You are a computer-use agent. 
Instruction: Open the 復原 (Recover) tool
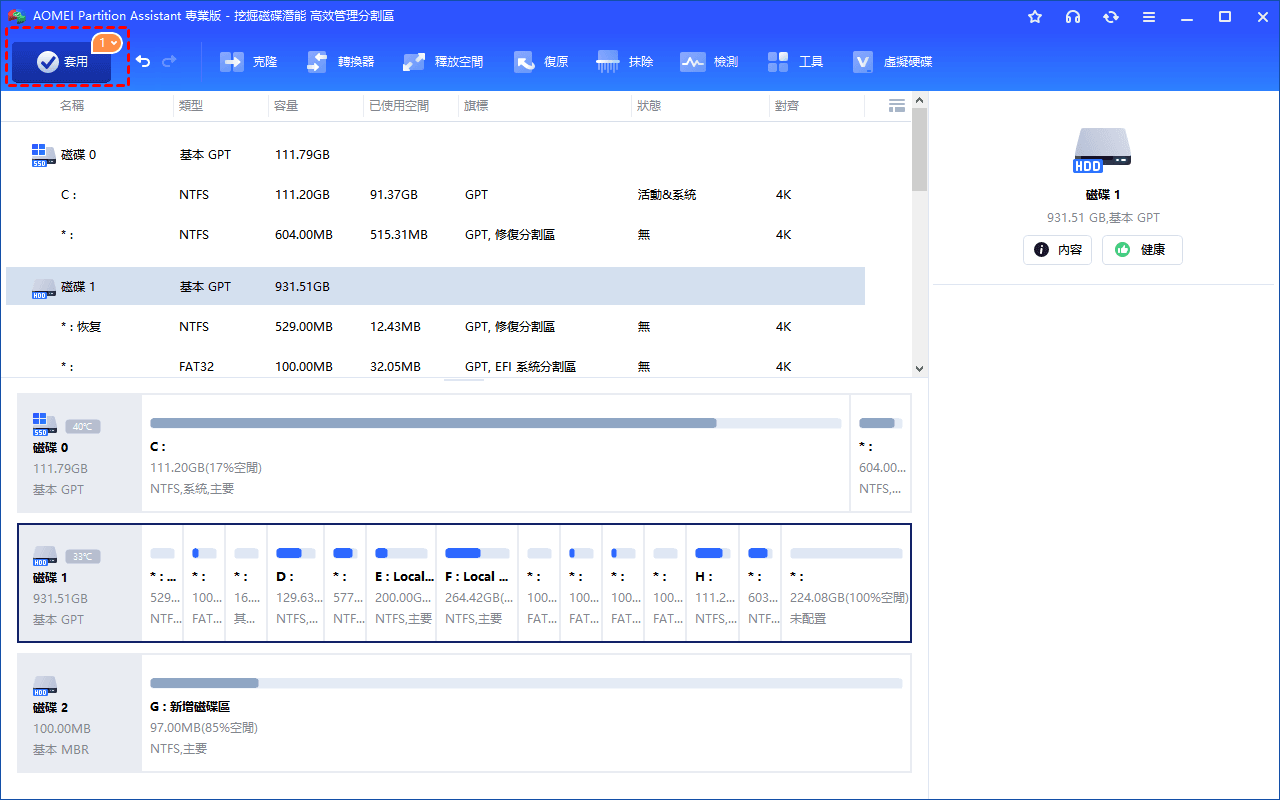(541, 62)
